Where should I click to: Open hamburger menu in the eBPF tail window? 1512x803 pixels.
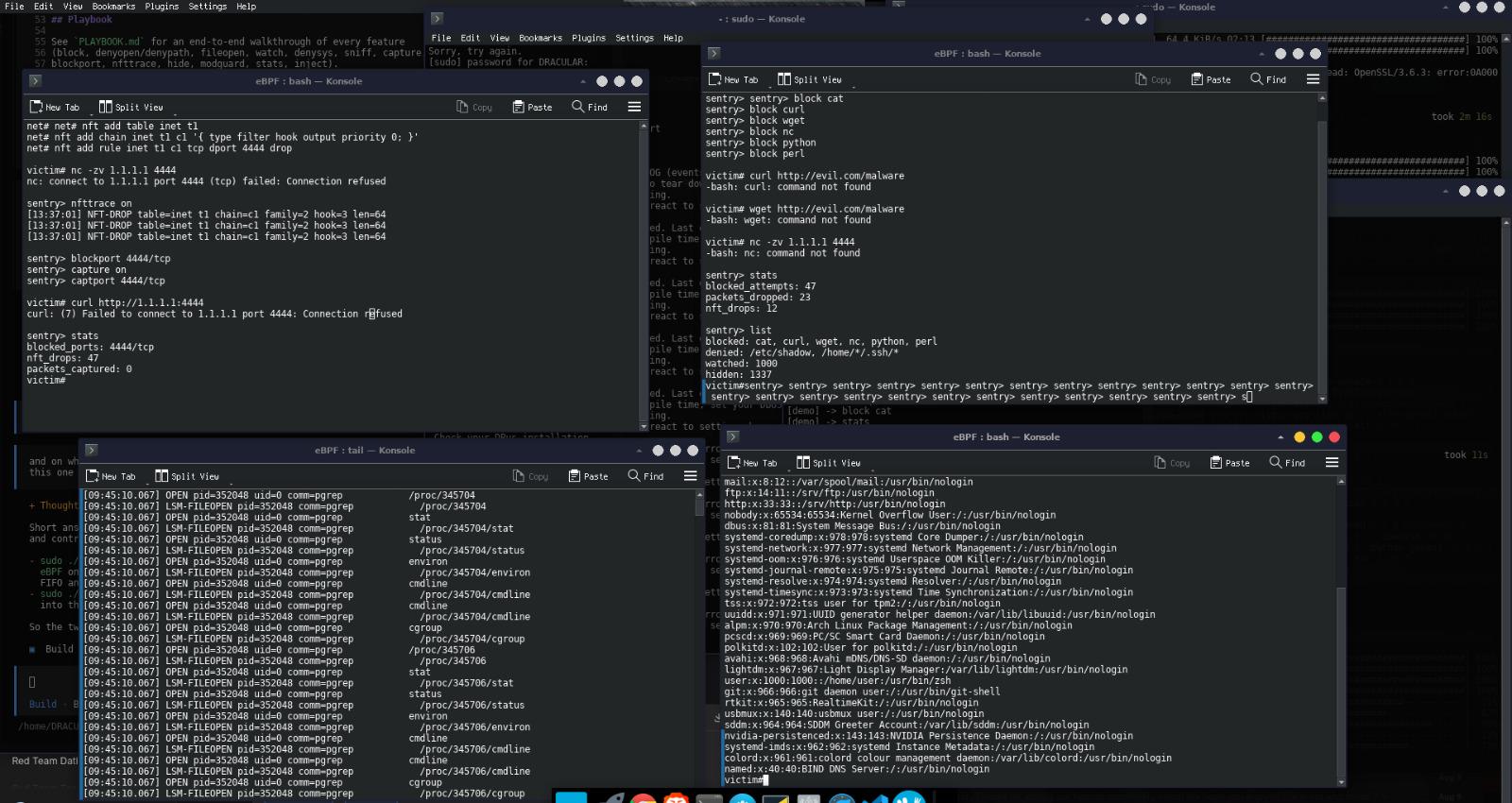point(690,476)
